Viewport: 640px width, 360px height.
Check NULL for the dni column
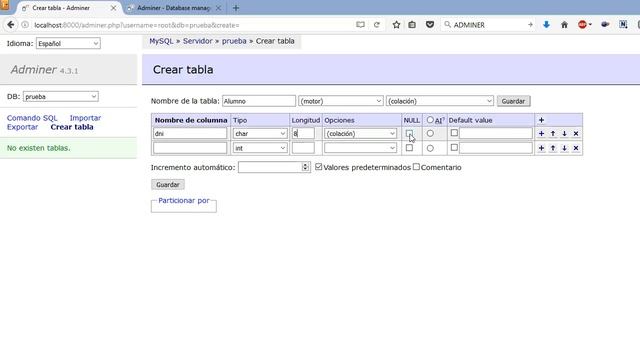409,133
